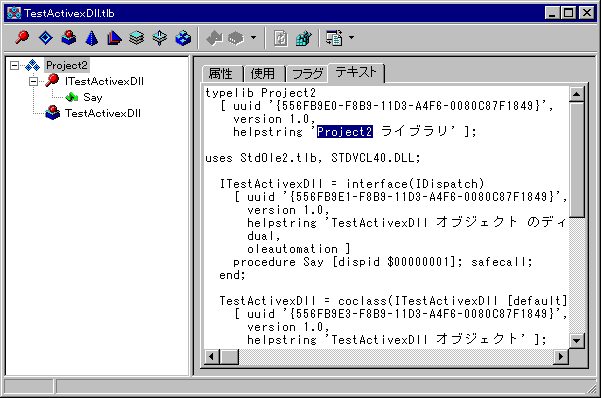601x398 pixels.
Task: Click the 'oleautomation ]' line
Action: pos(299,249)
